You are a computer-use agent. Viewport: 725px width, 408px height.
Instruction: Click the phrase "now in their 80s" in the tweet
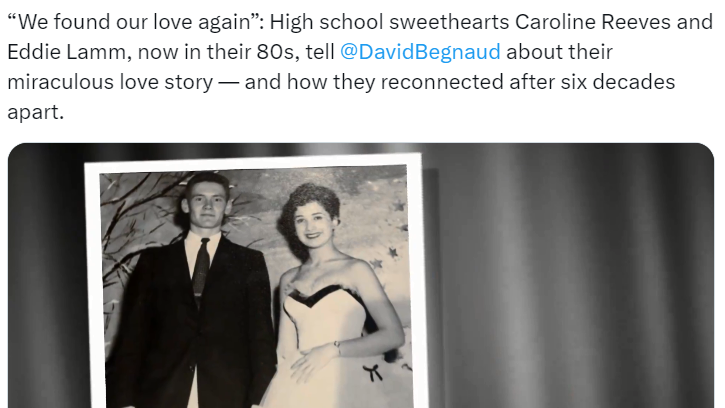(x=216, y=52)
